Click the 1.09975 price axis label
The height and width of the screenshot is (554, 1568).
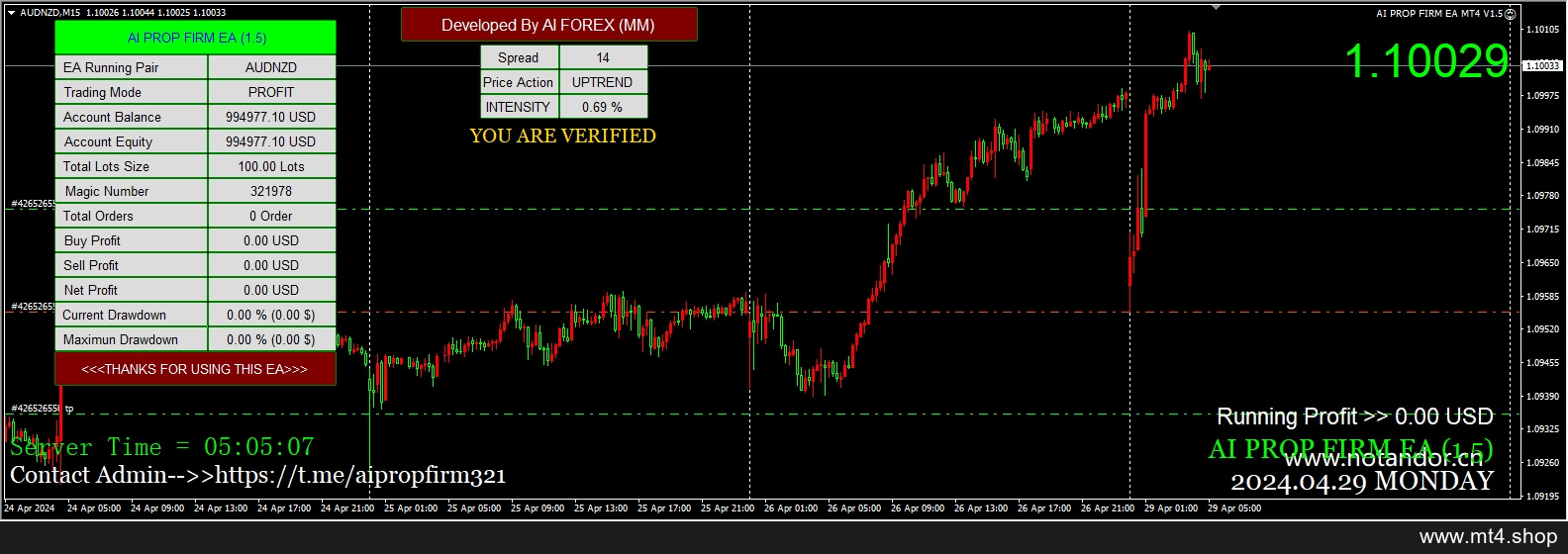pos(1542,96)
